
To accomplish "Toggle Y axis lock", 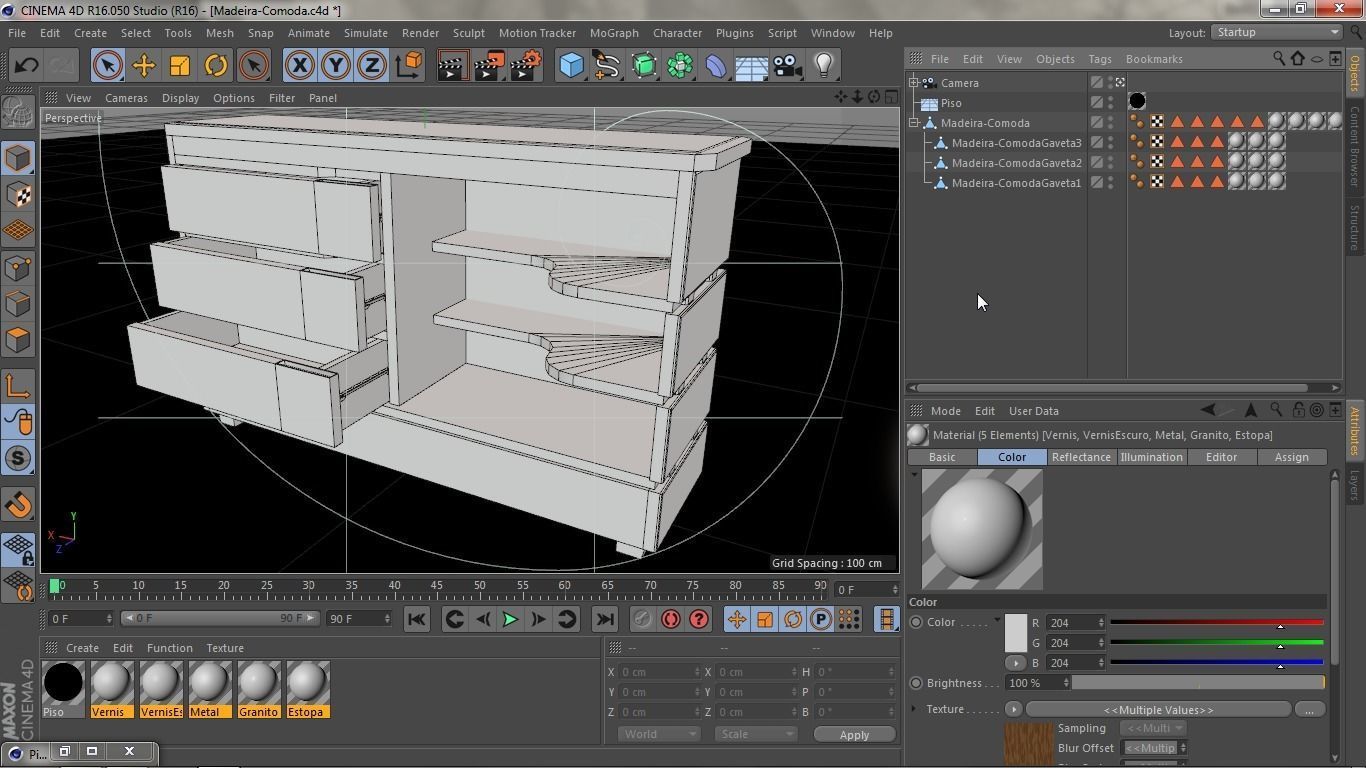I will [x=335, y=66].
